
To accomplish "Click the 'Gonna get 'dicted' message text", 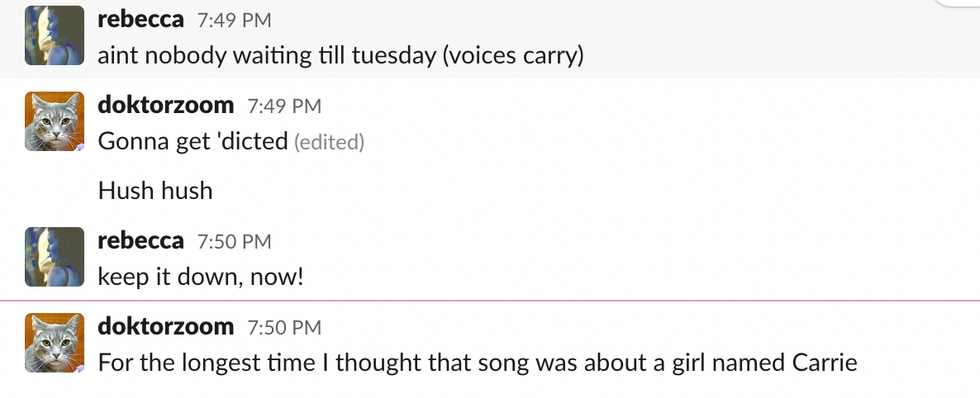I will (x=192, y=142).
